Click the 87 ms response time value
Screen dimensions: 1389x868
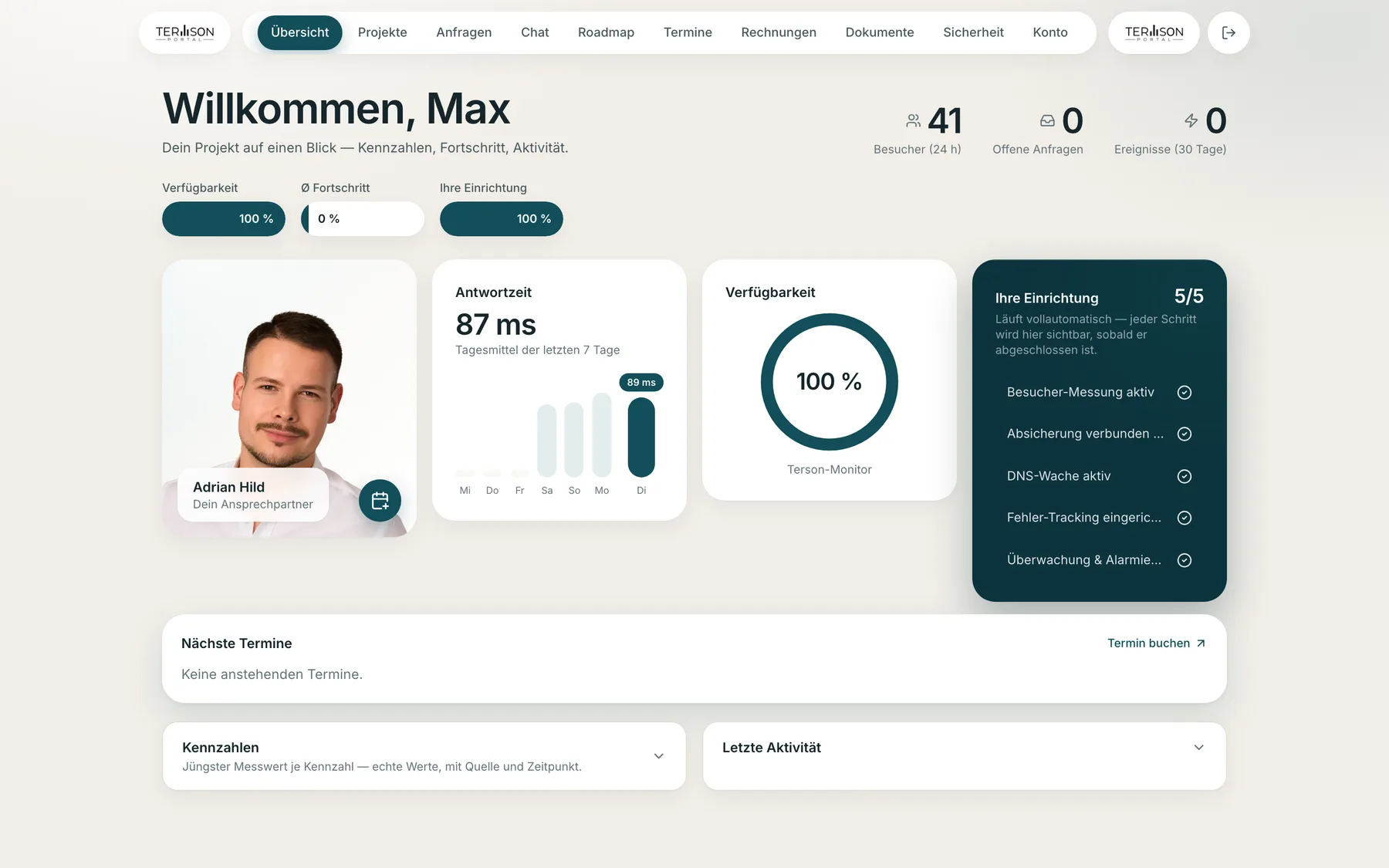point(495,325)
